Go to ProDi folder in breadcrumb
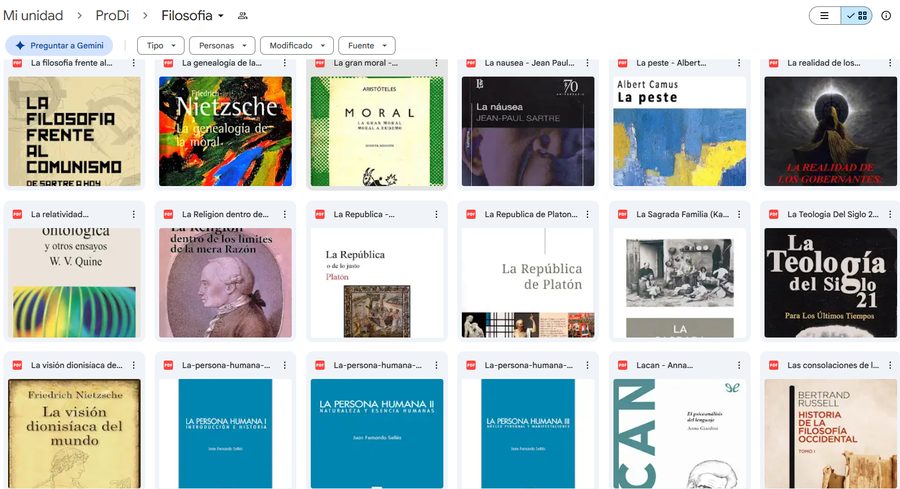This screenshot has width=900, height=489. [112, 15]
